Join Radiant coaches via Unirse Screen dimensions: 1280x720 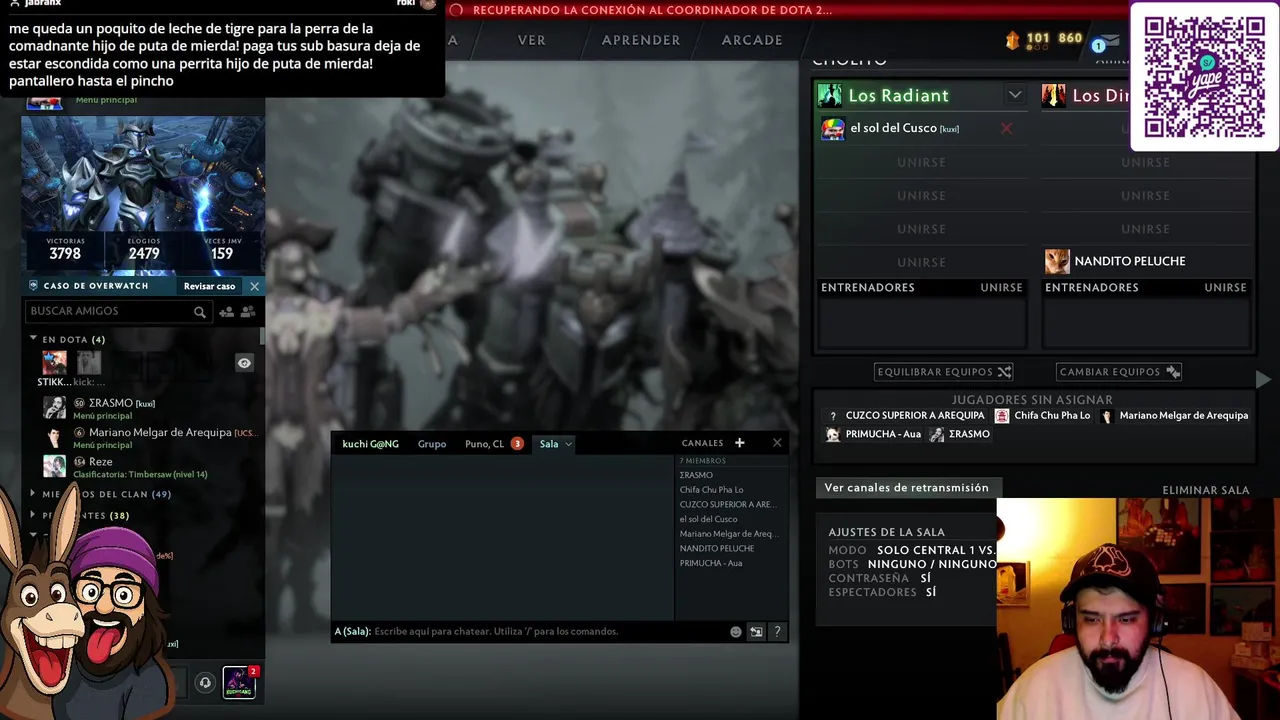tap(1001, 287)
